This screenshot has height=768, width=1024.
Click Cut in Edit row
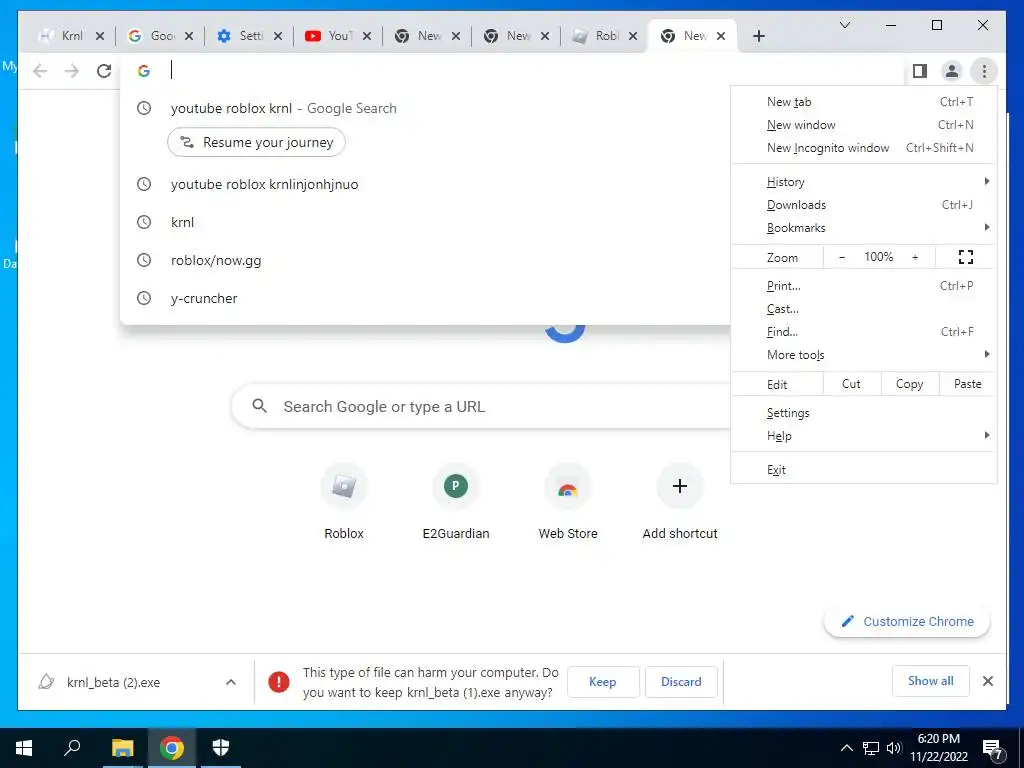pos(852,384)
